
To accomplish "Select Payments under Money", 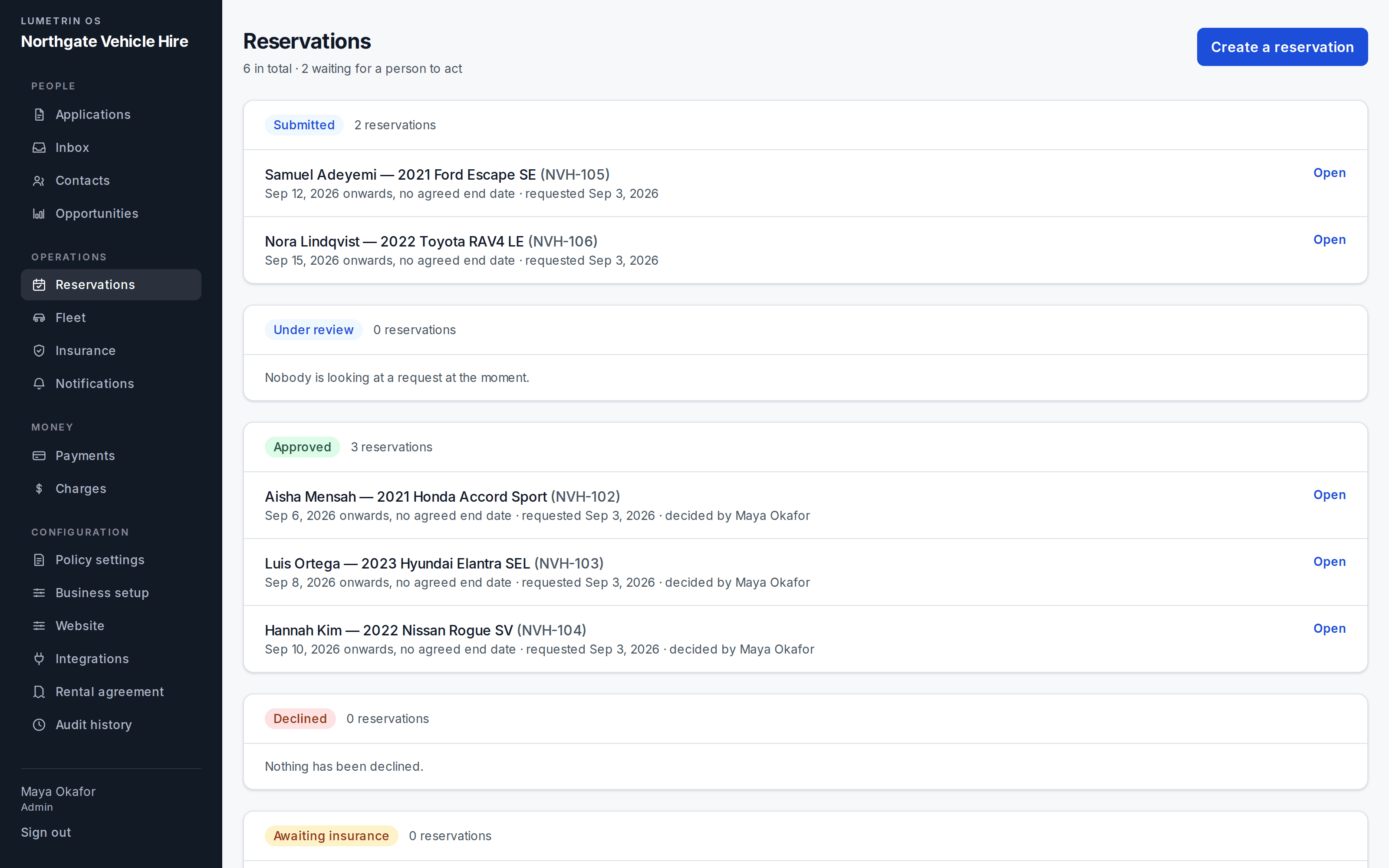I will (x=111, y=456).
